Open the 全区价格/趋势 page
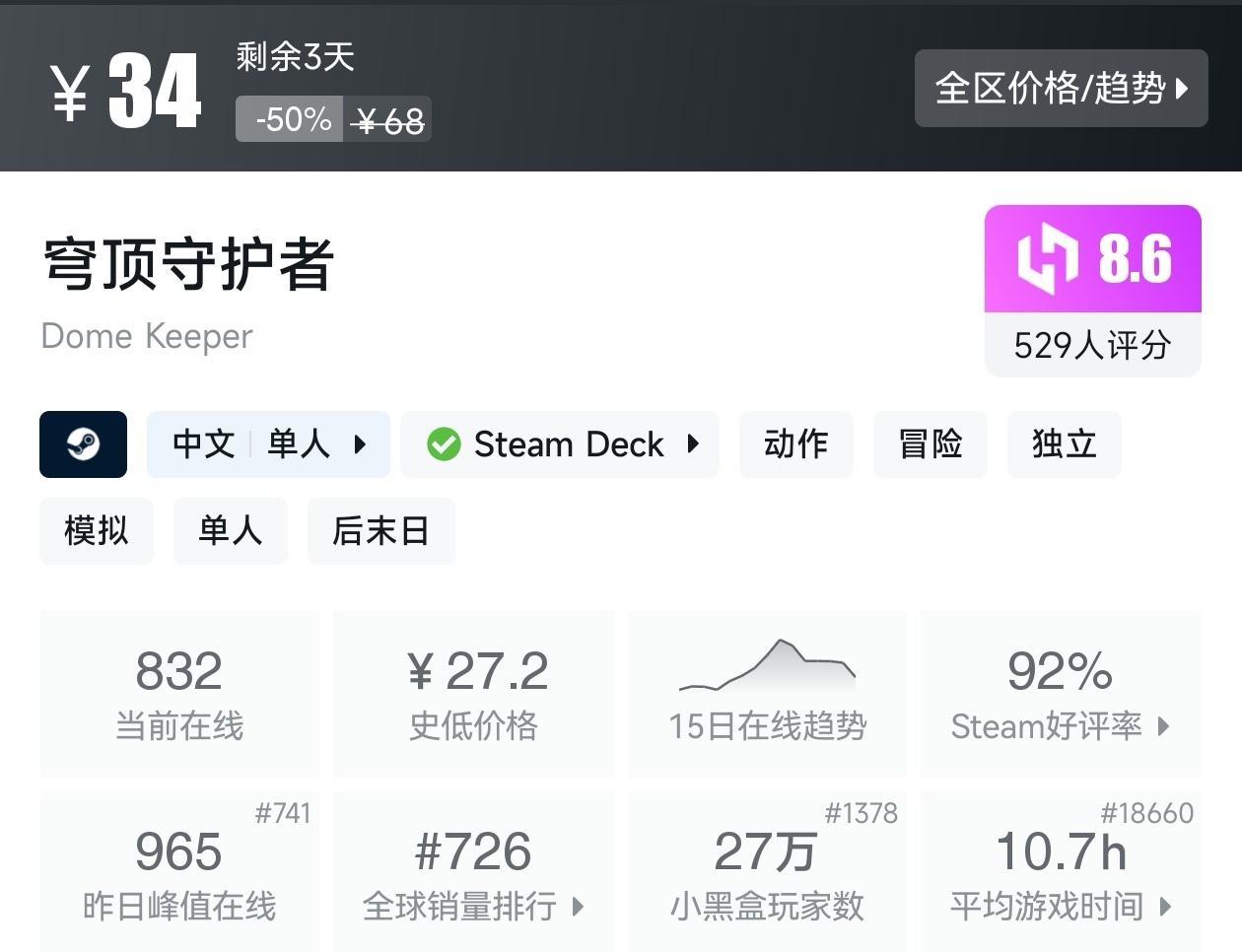This screenshot has height=952, width=1242. (x=1062, y=89)
